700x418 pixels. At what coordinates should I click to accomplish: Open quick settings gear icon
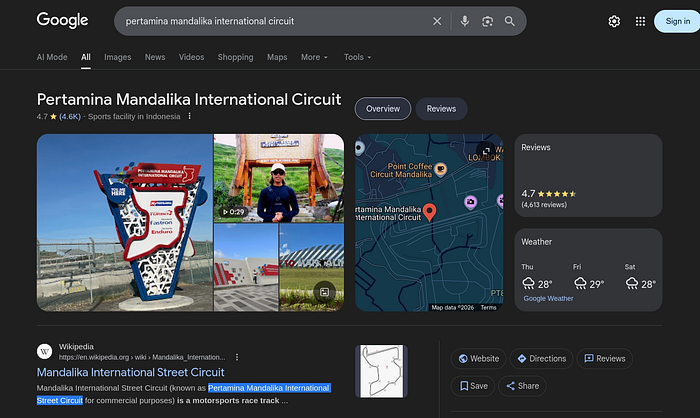[614, 21]
